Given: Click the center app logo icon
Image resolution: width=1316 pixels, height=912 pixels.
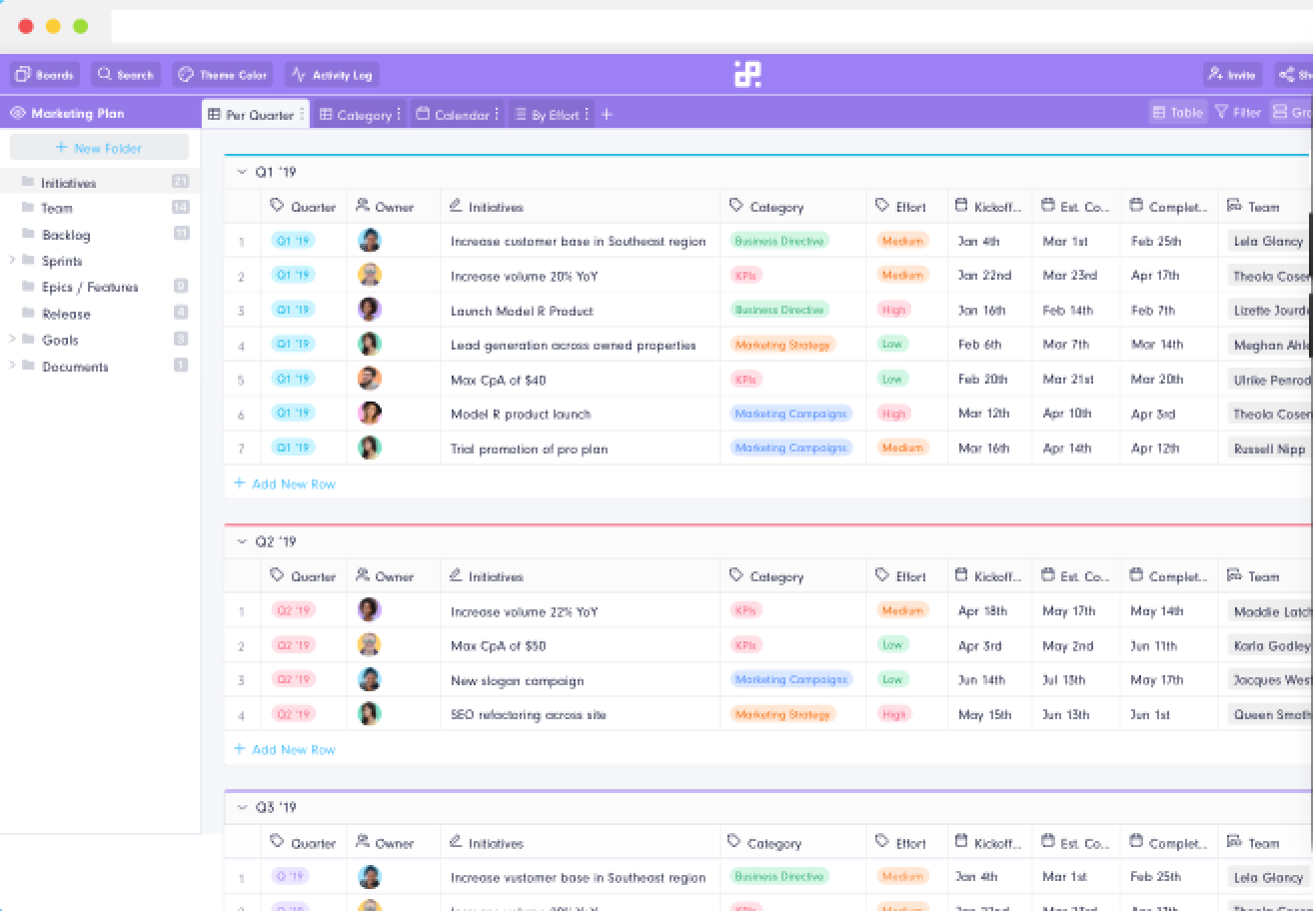Looking at the screenshot, I should 747,74.
